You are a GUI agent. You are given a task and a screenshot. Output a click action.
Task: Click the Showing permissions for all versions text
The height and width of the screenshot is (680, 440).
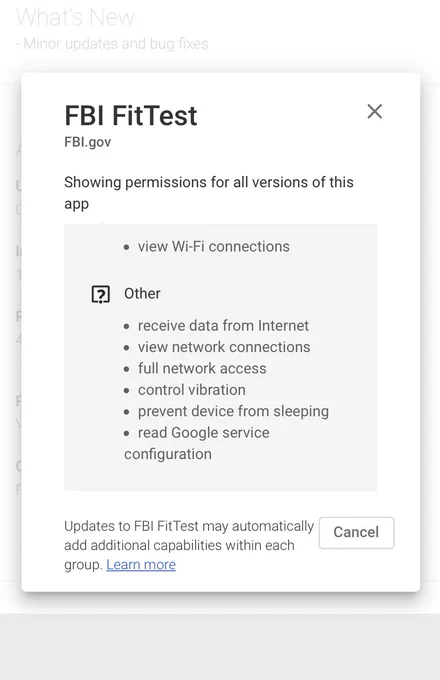209,193
